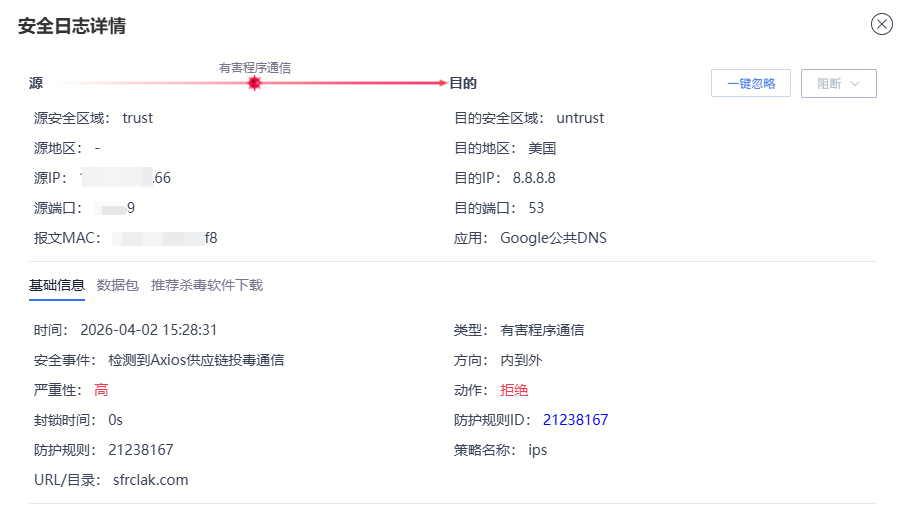Click the timestamp 2026-04-02 15:28:31
The image size is (909, 512).
tap(149, 330)
